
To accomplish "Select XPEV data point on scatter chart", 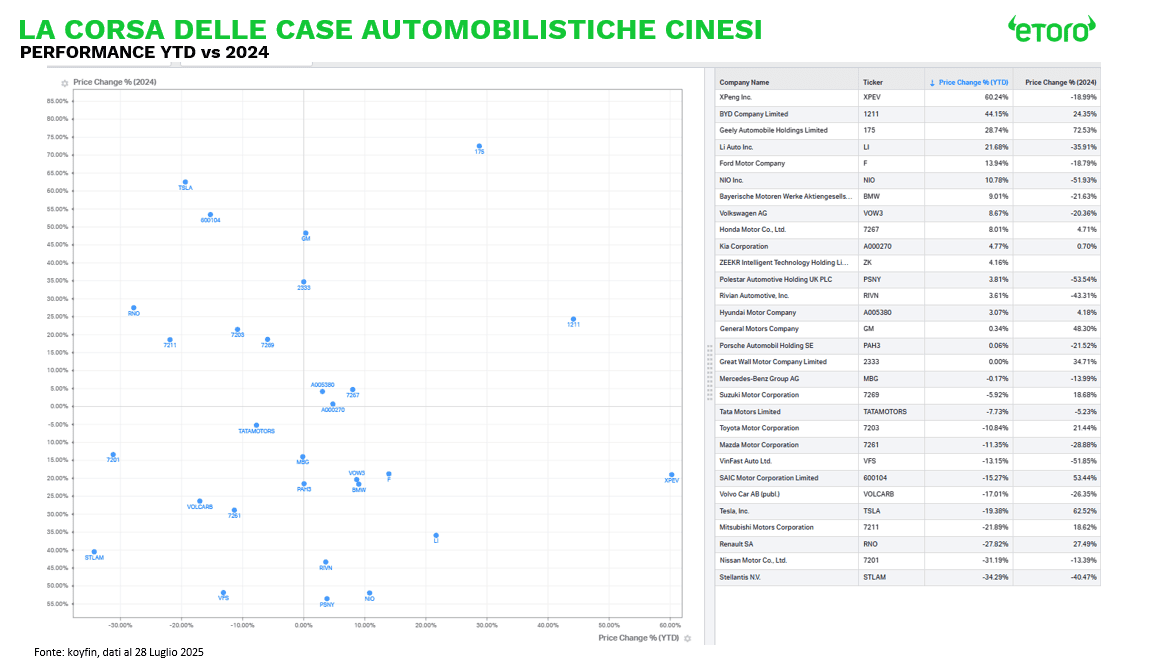I will (671, 475).
